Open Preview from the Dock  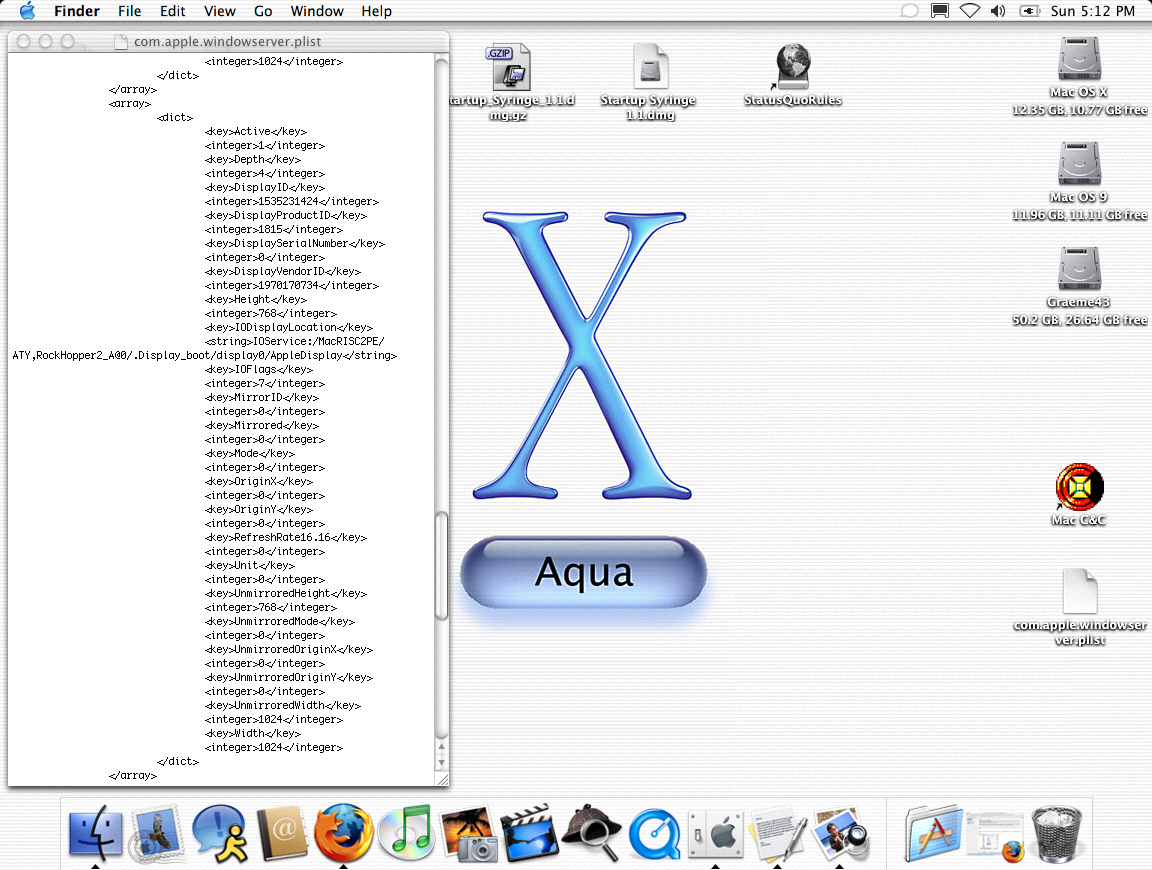click(840, 834)
